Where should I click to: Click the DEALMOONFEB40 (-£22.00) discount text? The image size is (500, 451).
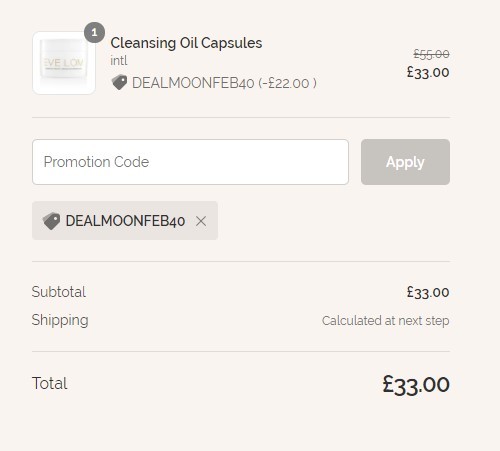pos(224,83)
